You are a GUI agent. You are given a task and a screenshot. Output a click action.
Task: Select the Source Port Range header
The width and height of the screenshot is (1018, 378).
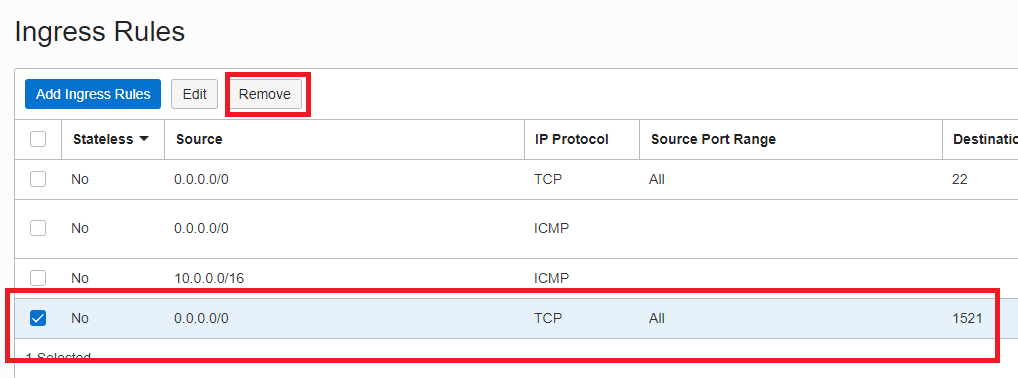coord(713,139)
